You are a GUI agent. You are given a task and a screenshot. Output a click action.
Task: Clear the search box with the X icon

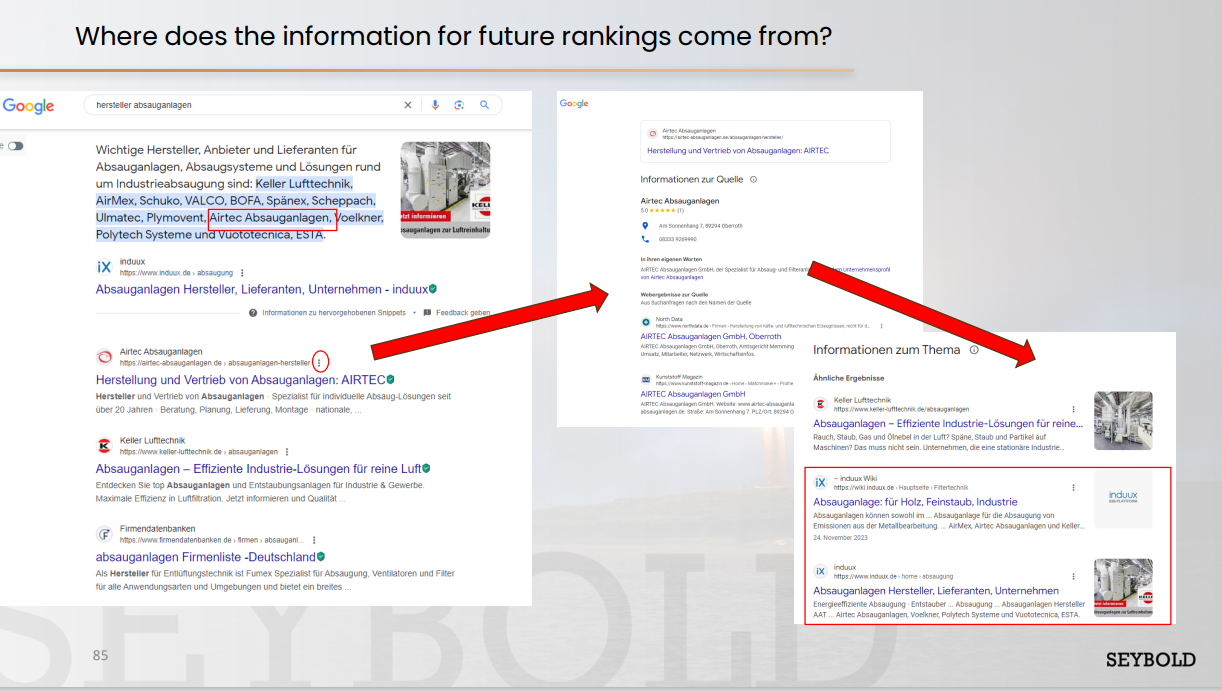click(408, 105)
